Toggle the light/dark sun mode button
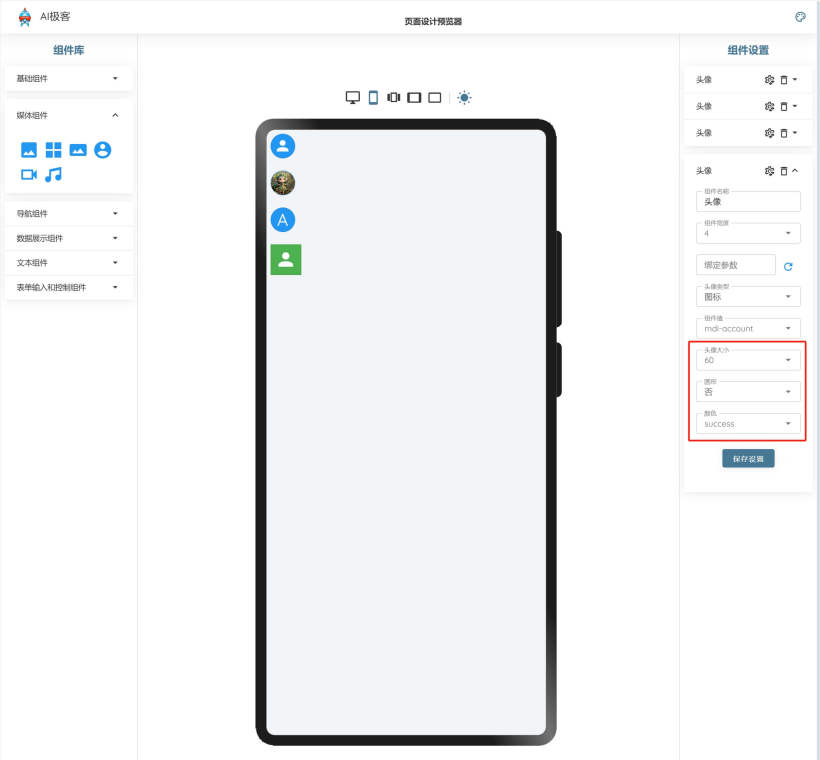 coord(464,97)
